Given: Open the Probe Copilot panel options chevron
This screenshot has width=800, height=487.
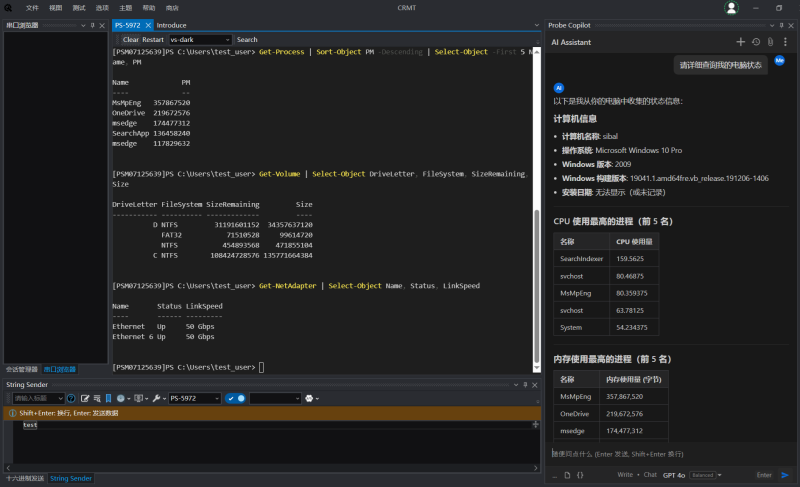Looking at the screenshot, I should click(772, 25).
